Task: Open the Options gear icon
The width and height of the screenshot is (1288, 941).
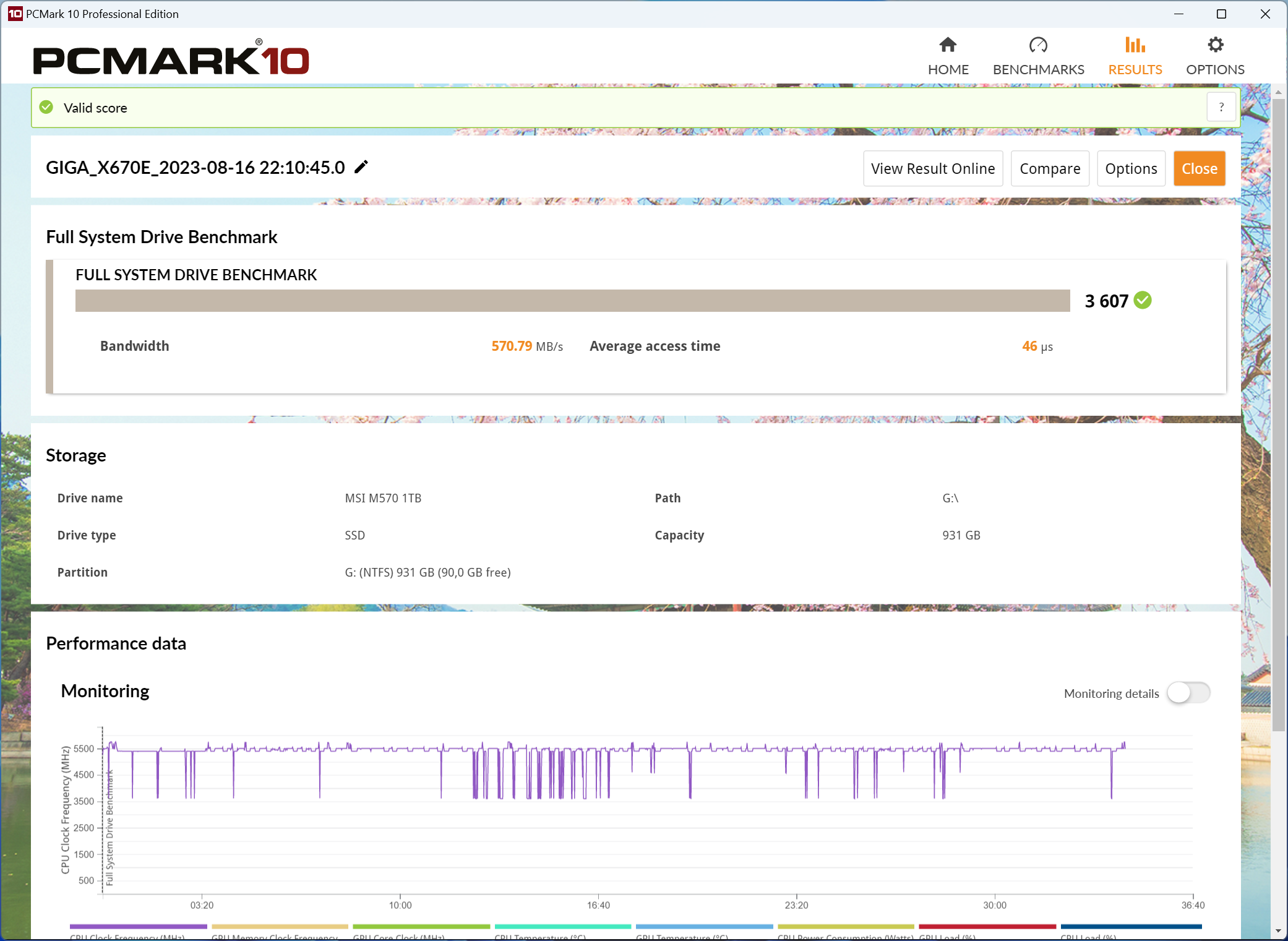Action: click(1215, 45)
